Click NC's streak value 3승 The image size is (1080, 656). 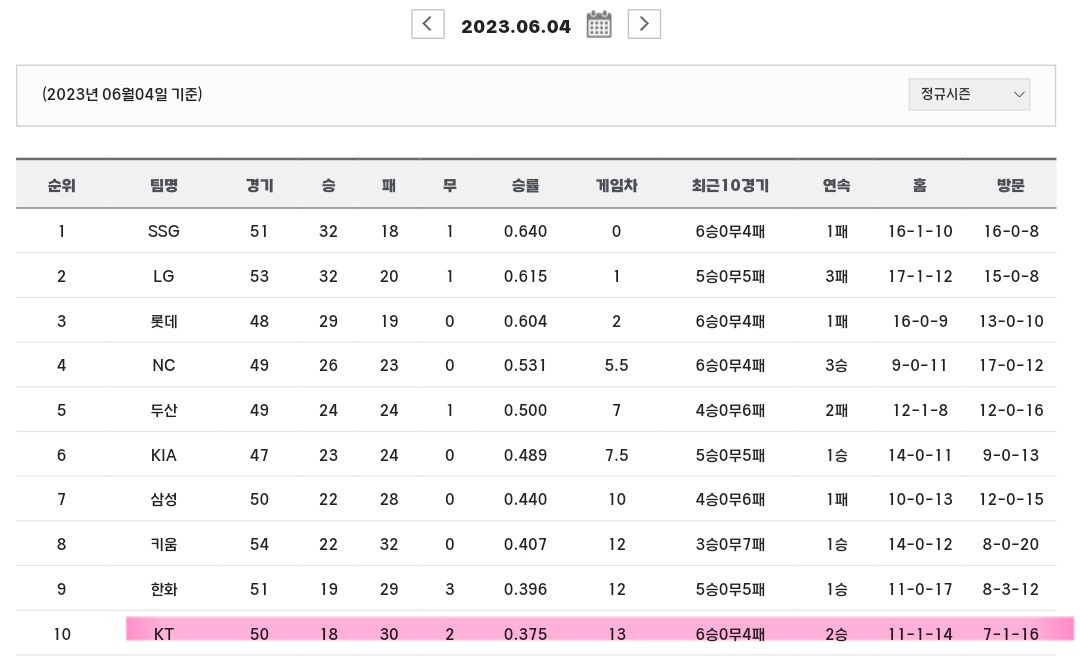click(x=836, y=365)
